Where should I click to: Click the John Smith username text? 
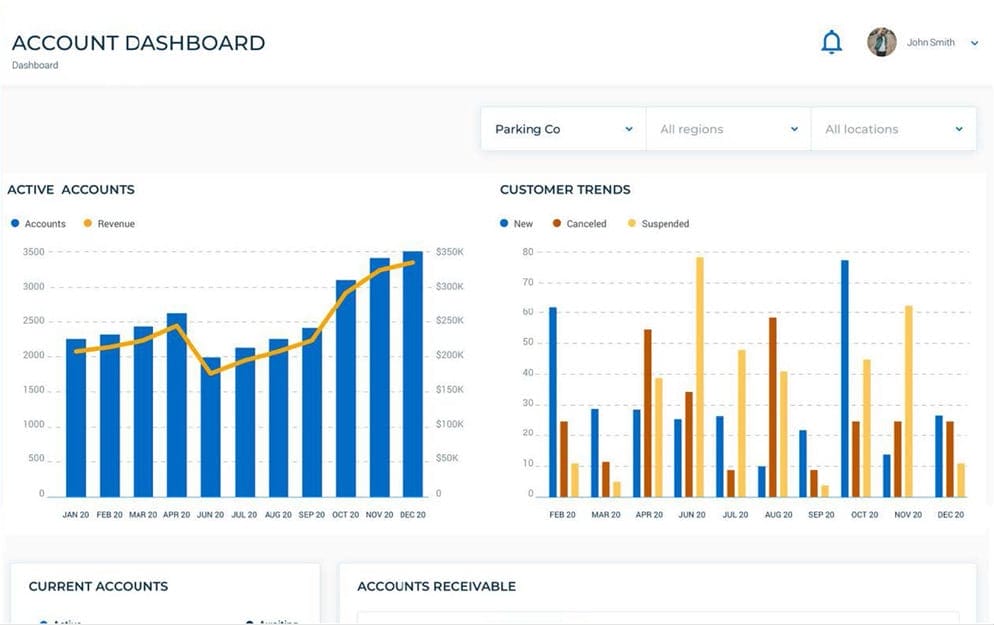pyautogui.click(x=930, y=43)
